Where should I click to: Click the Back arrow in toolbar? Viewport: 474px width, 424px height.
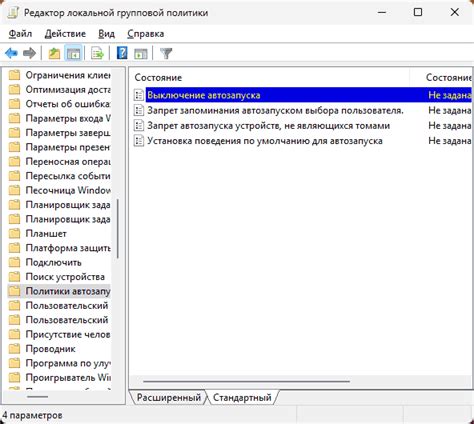11,53
